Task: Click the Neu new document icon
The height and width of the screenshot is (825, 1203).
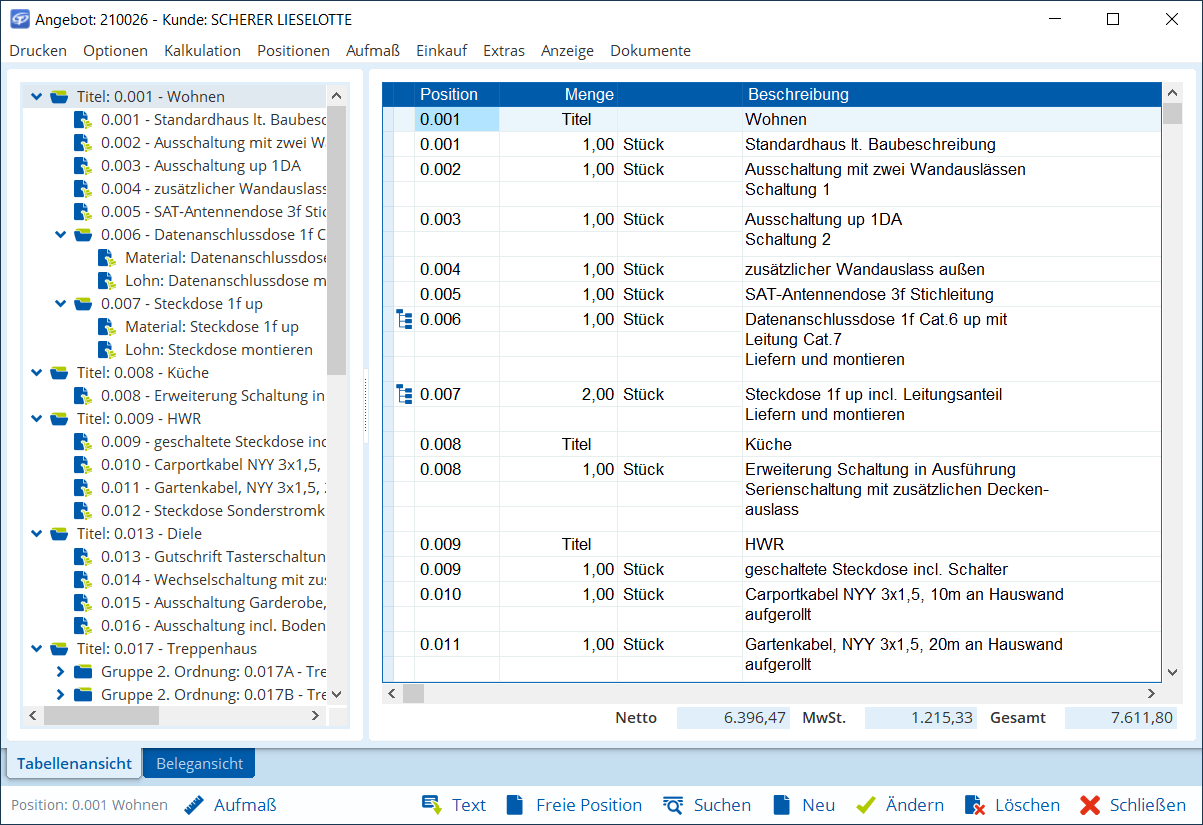Action: click(x=782, y=805)
